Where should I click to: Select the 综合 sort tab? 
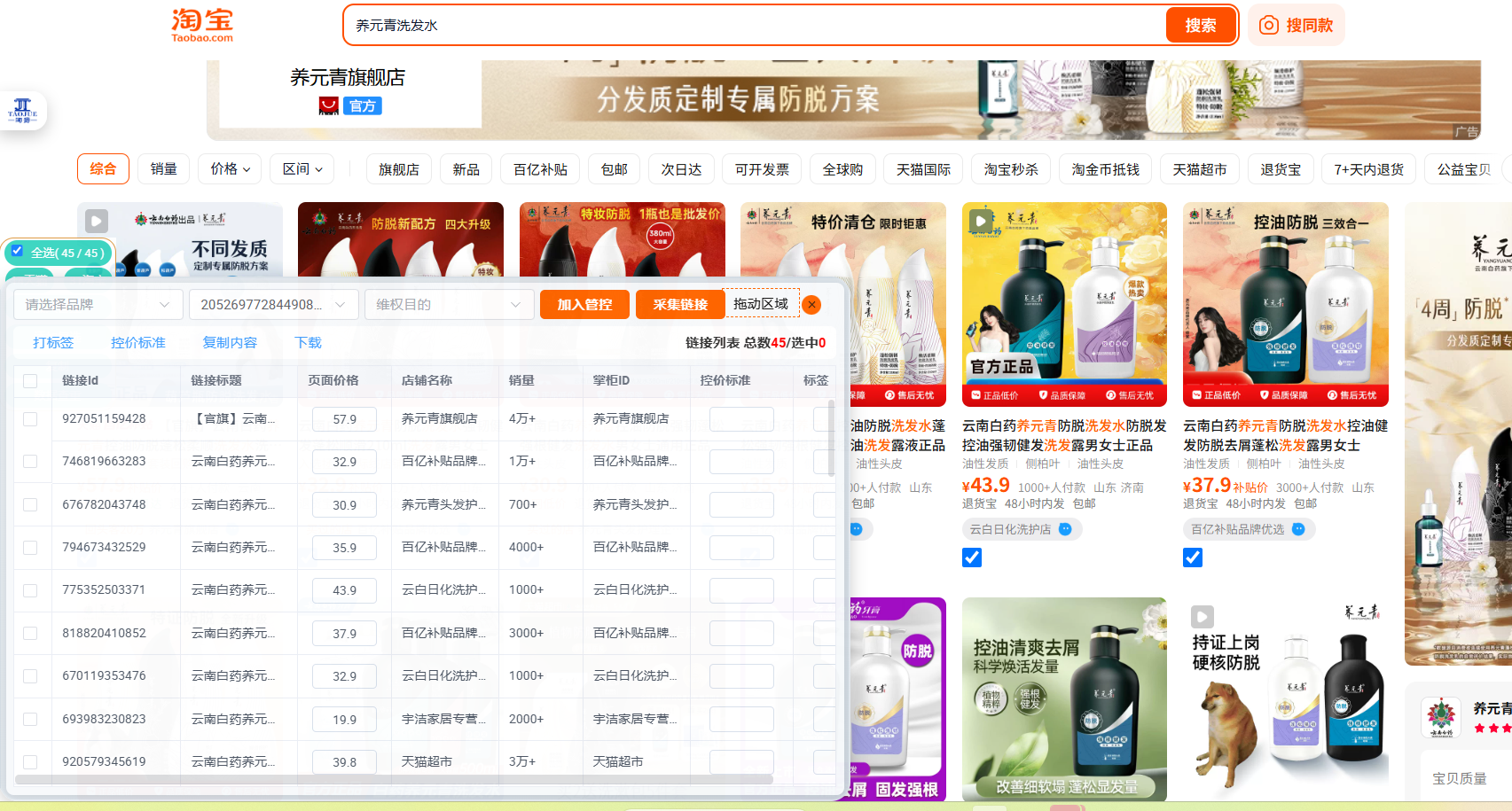coord(103,168)
